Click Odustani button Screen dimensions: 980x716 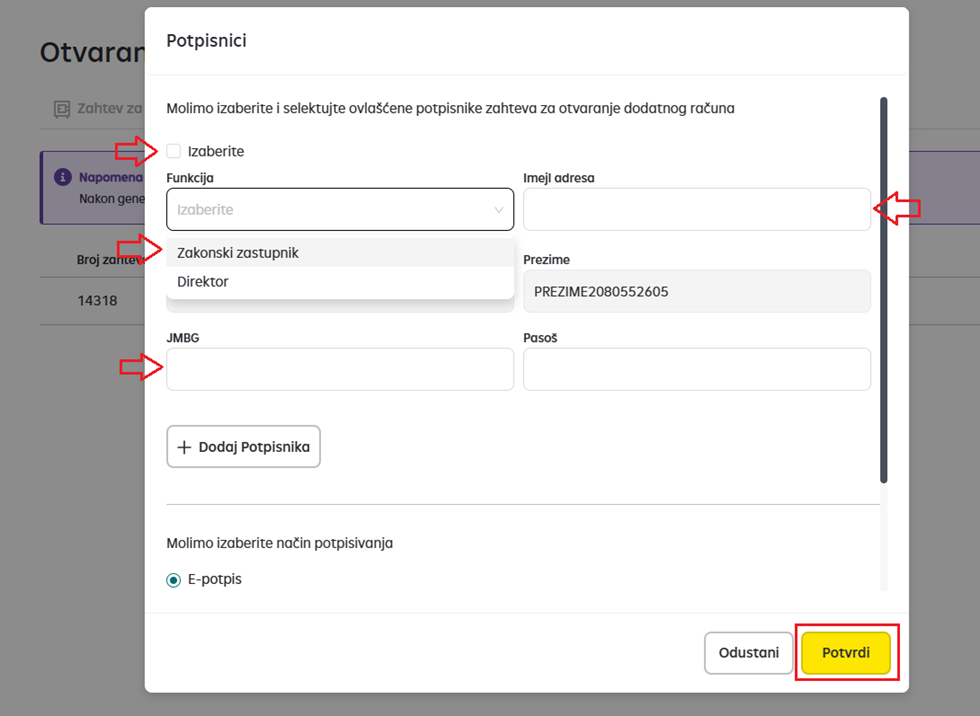click(x=749, y=653)
